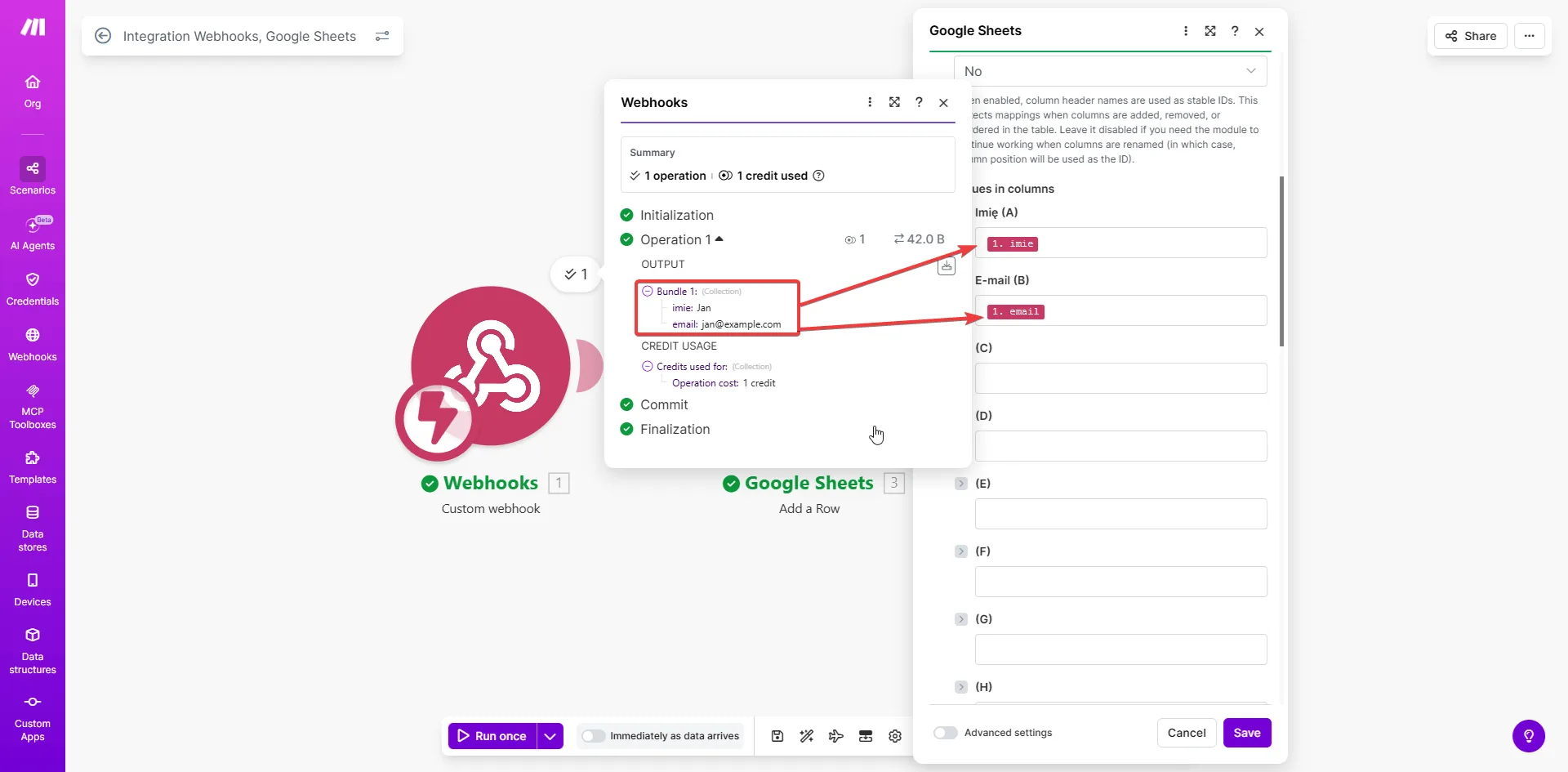Open Templates in the sidebar

33,467
